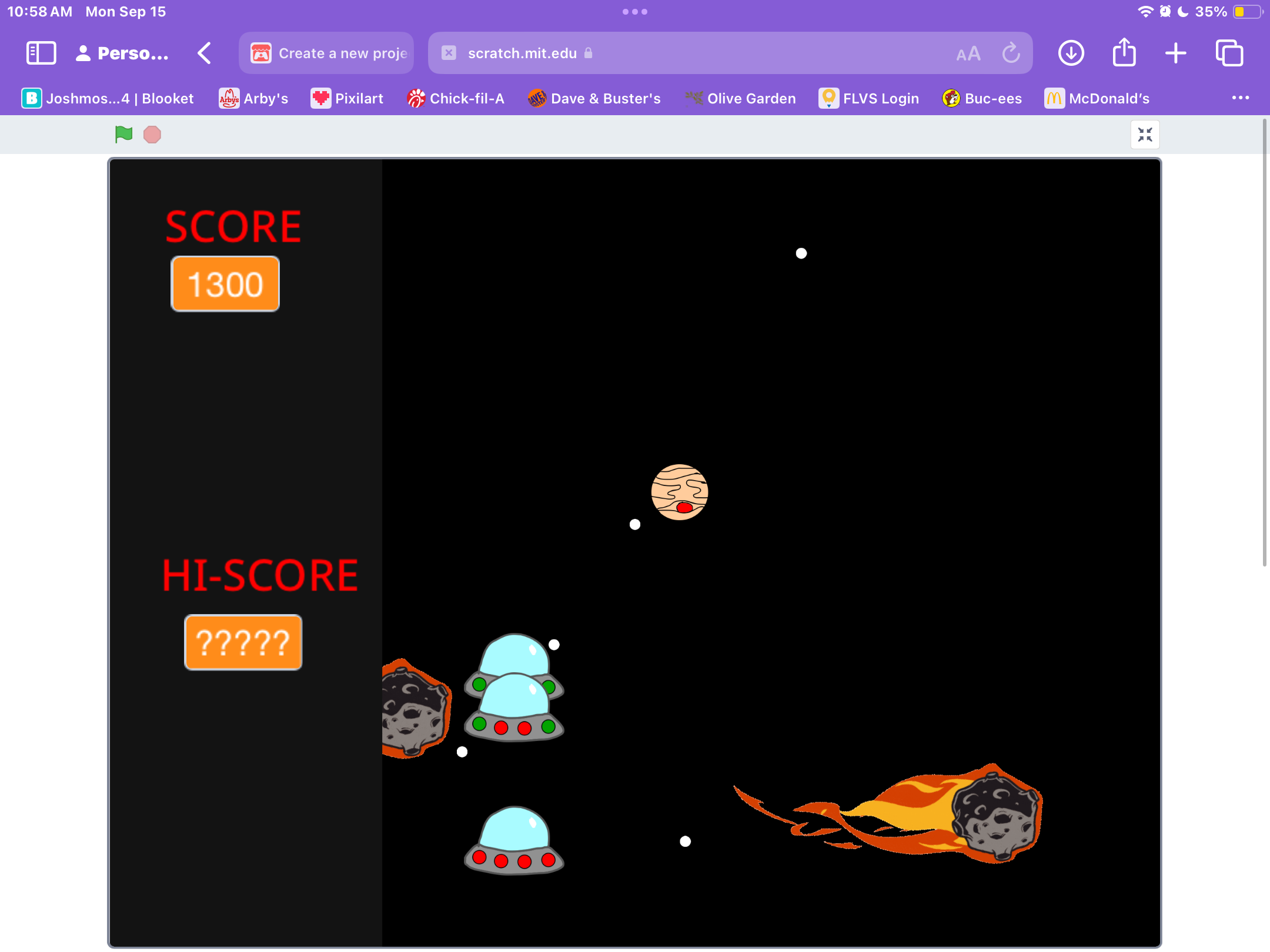Open the Blooket bookmark
The height and width of the screenshot is (952, 1270).
pos(108,98)
